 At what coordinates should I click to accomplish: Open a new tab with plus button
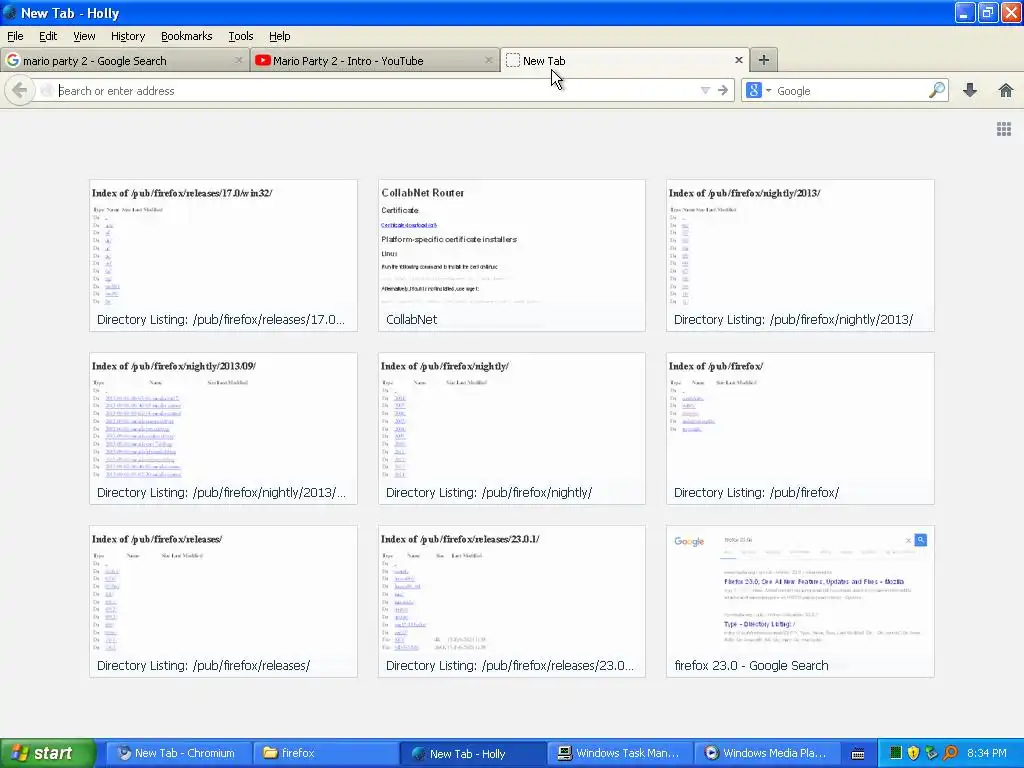pyautogui.click(x=763, y=60)
